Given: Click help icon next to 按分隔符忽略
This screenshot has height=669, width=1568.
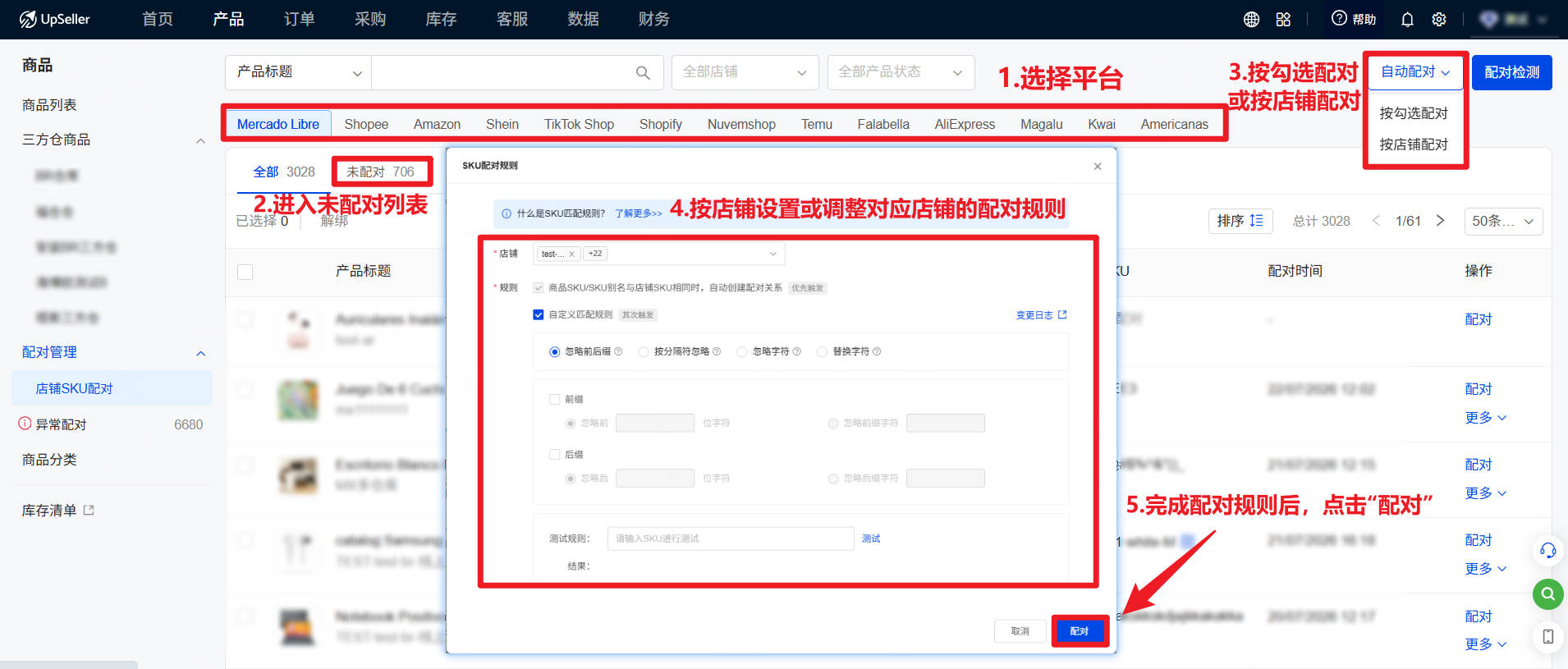Looking at the screenshot, I should [x=717, y=351].
